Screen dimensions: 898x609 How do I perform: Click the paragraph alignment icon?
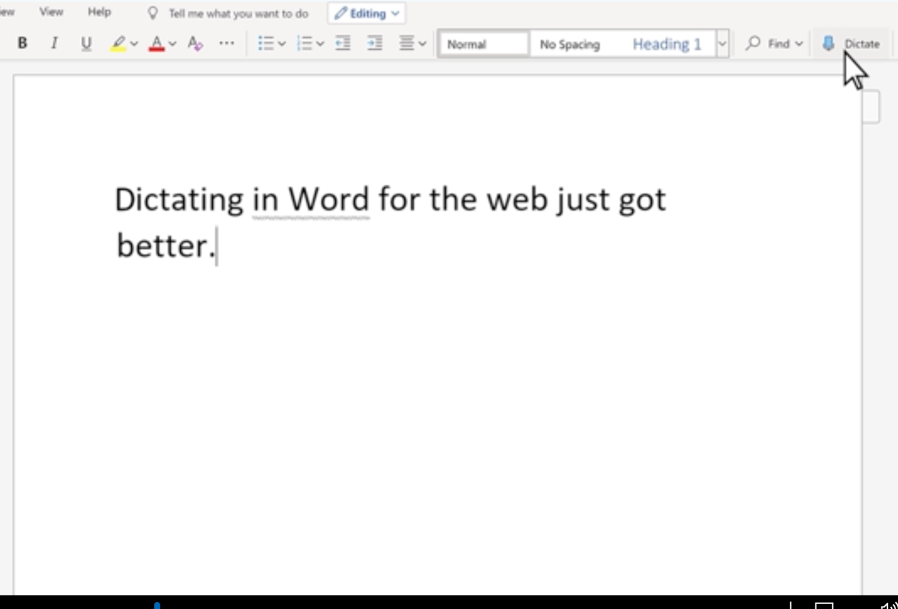(x=407, y=44)
